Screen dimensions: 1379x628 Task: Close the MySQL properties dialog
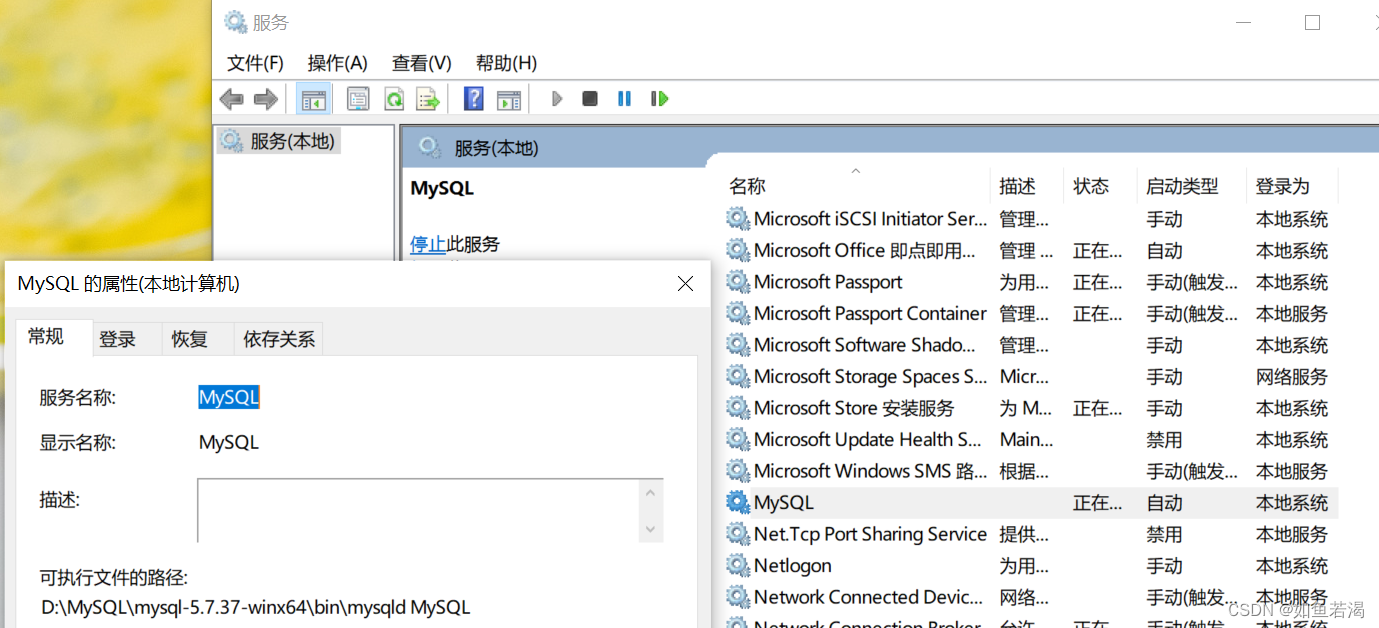click(685, 284)
